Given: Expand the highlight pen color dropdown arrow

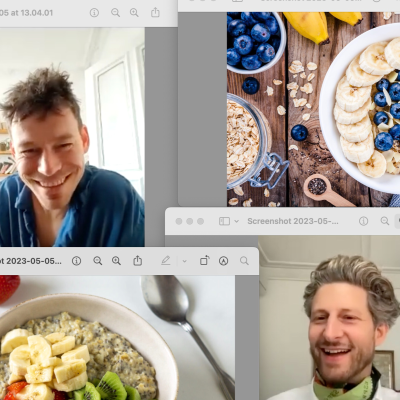Looking at the screenshot, I should click(184, 261).
